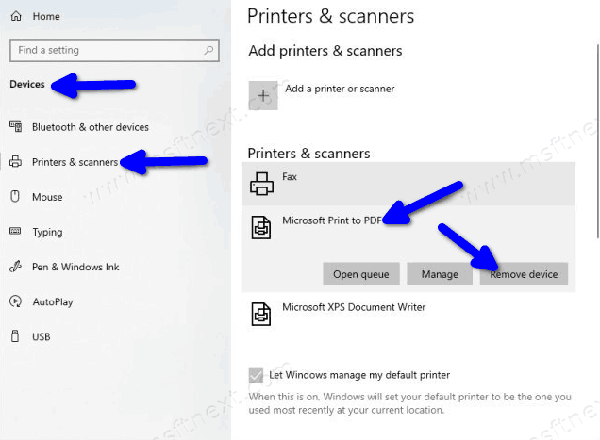Screen dimensions: 600x440
Task: Click the Microsoft XPS Document Writer icon
Action: 261,314
